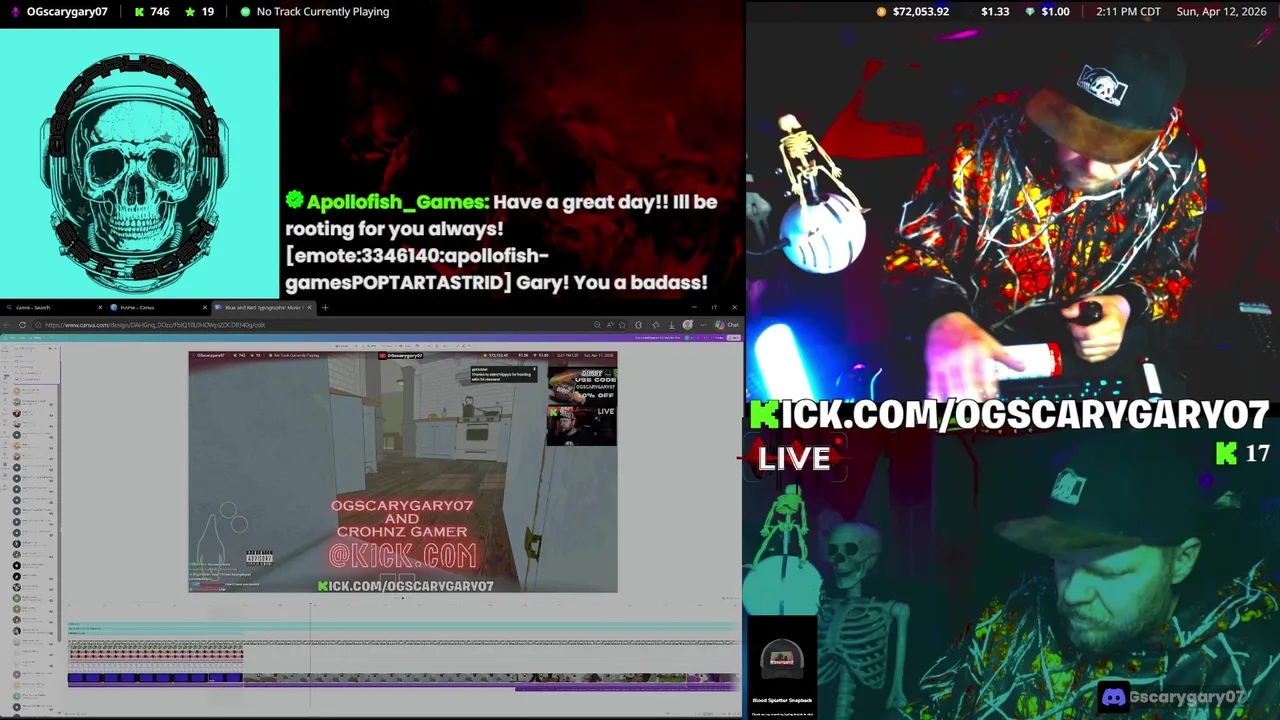The width and height of the screenshot is (1280, 720).
Task: Click the skull astronaut logo image
Action: click(139, 163)
